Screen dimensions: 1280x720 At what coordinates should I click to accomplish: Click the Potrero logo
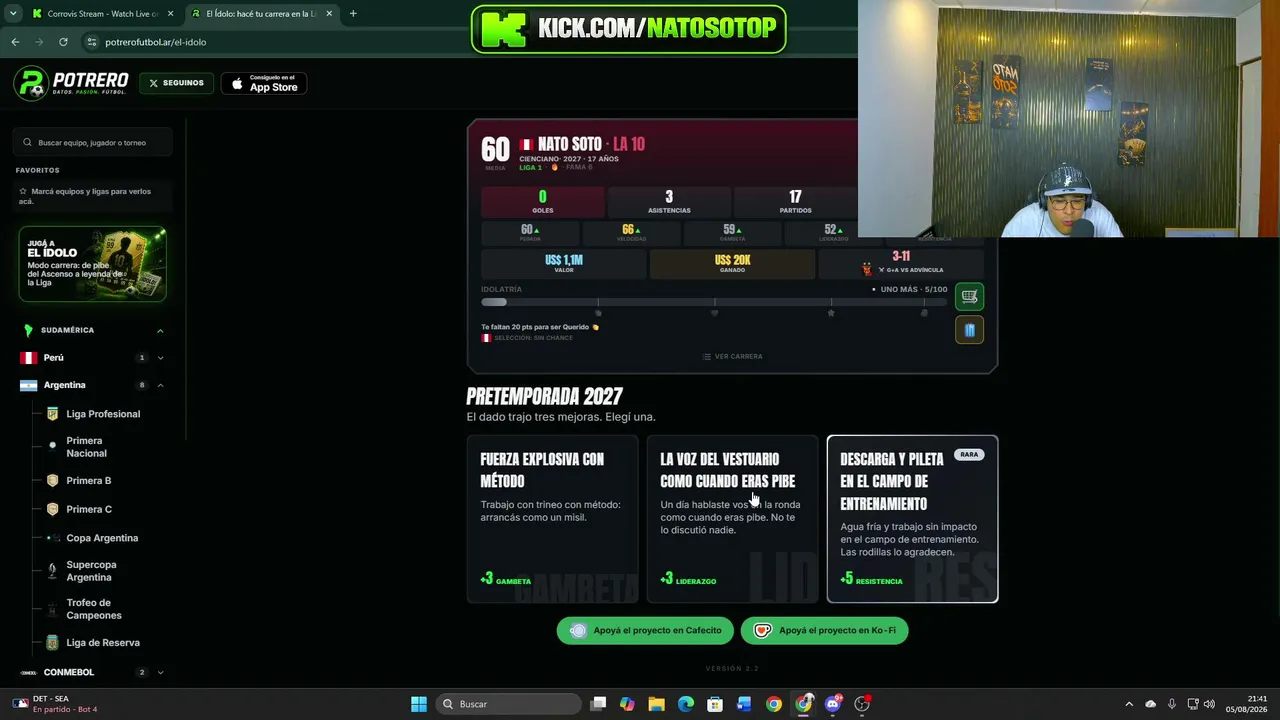point(71,84)
